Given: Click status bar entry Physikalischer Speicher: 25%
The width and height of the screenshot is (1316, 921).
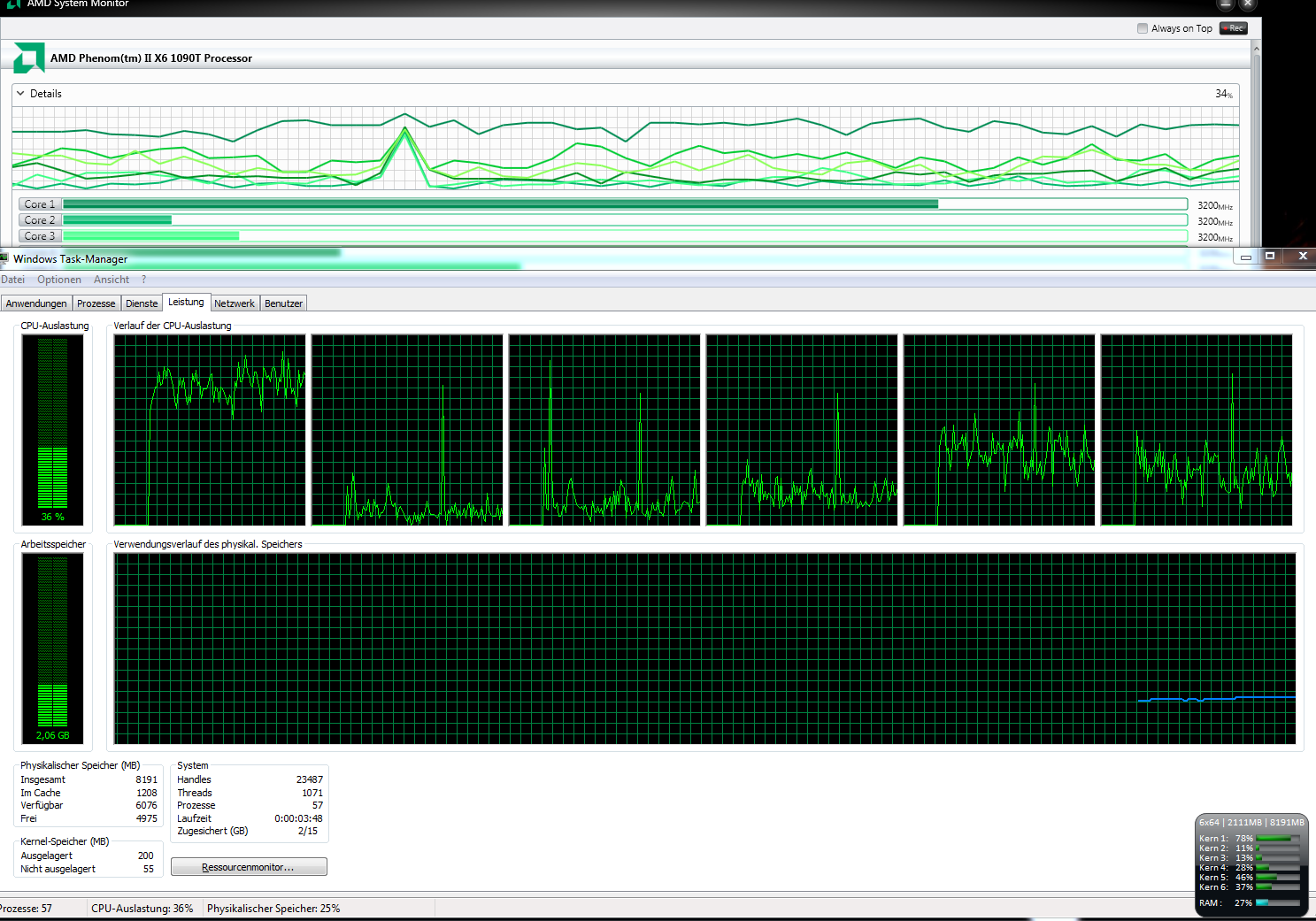Looking at the screenshot, I should (273, 909).
